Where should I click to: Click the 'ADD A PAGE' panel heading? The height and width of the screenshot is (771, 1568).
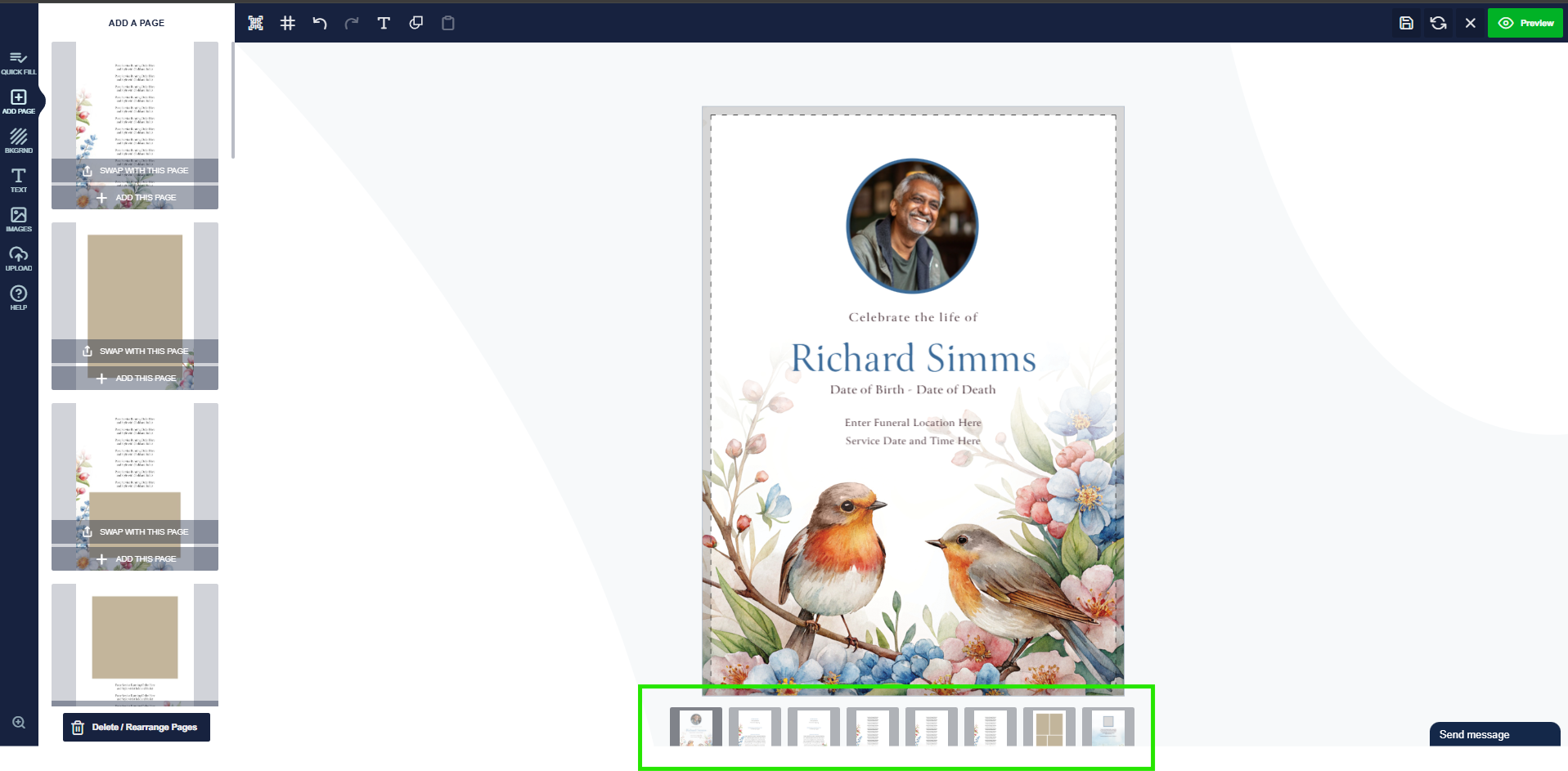(137, 23)
